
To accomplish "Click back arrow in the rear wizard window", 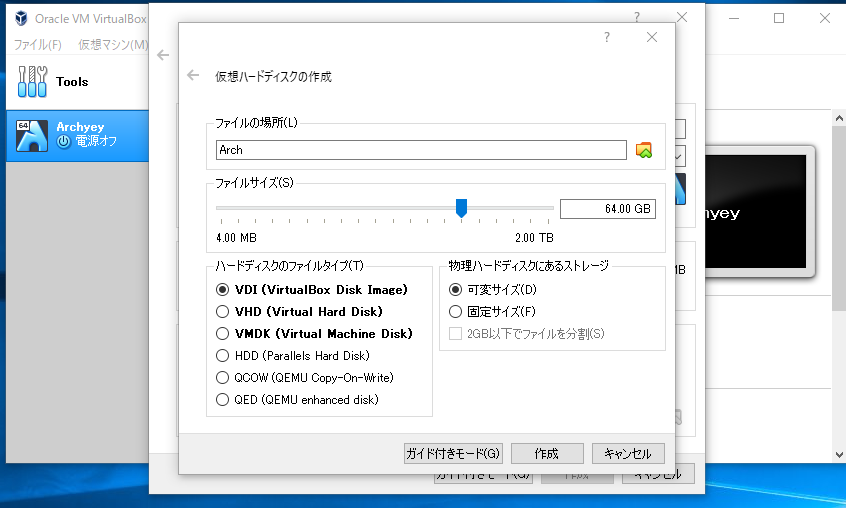I will [x=163, y=55].
